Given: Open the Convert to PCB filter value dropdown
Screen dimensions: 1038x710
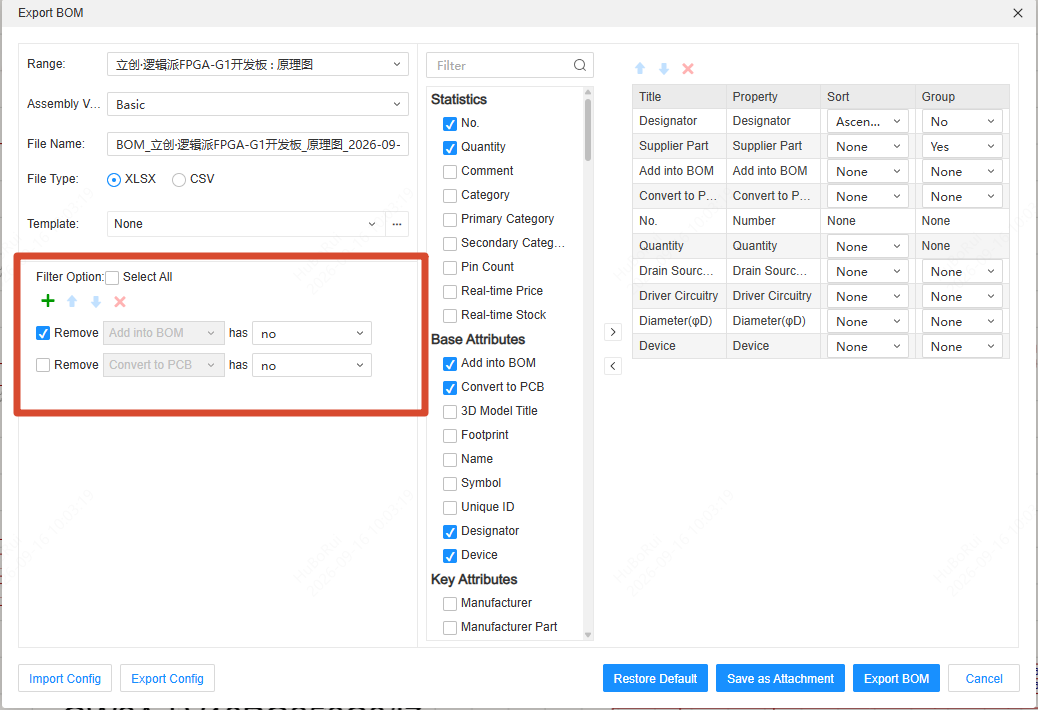Looking at the screenshot, I should point(312,365).
